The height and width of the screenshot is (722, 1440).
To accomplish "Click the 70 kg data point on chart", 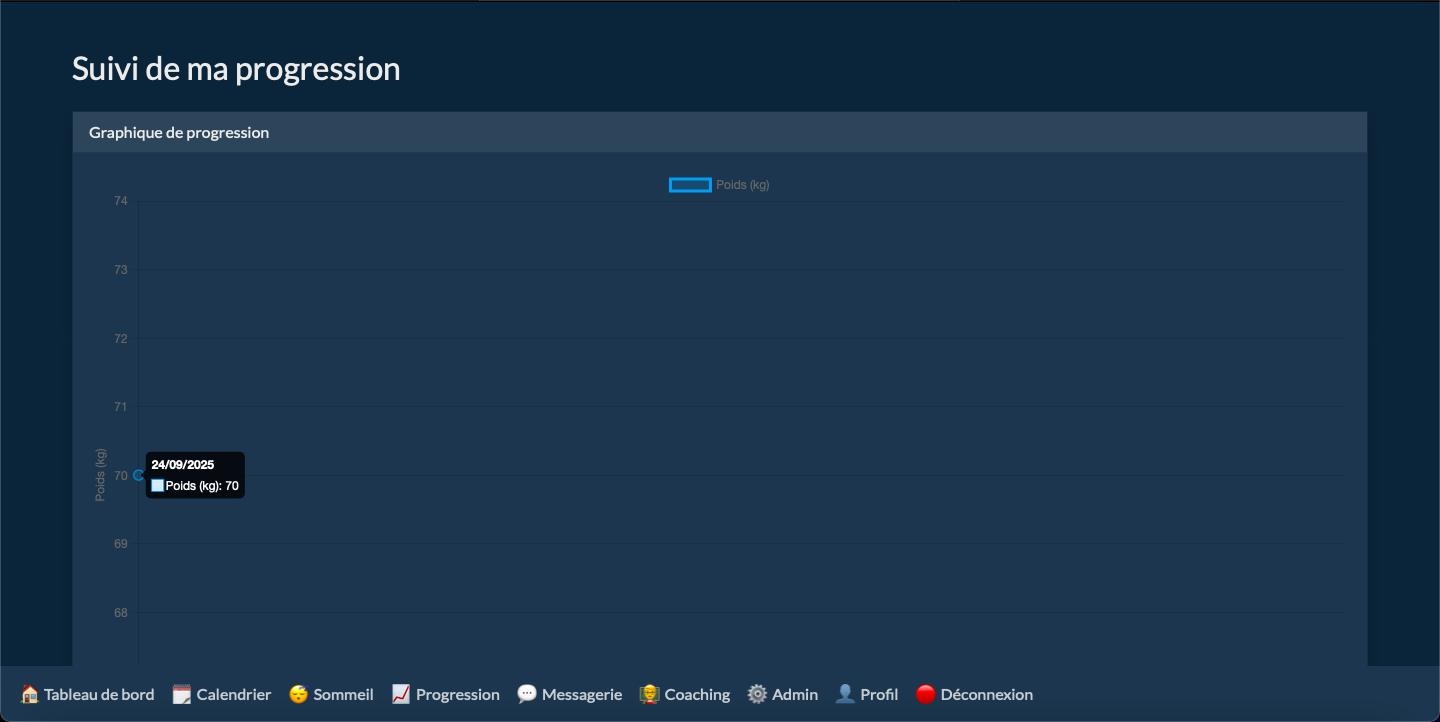I will click(x=139, y=475).
